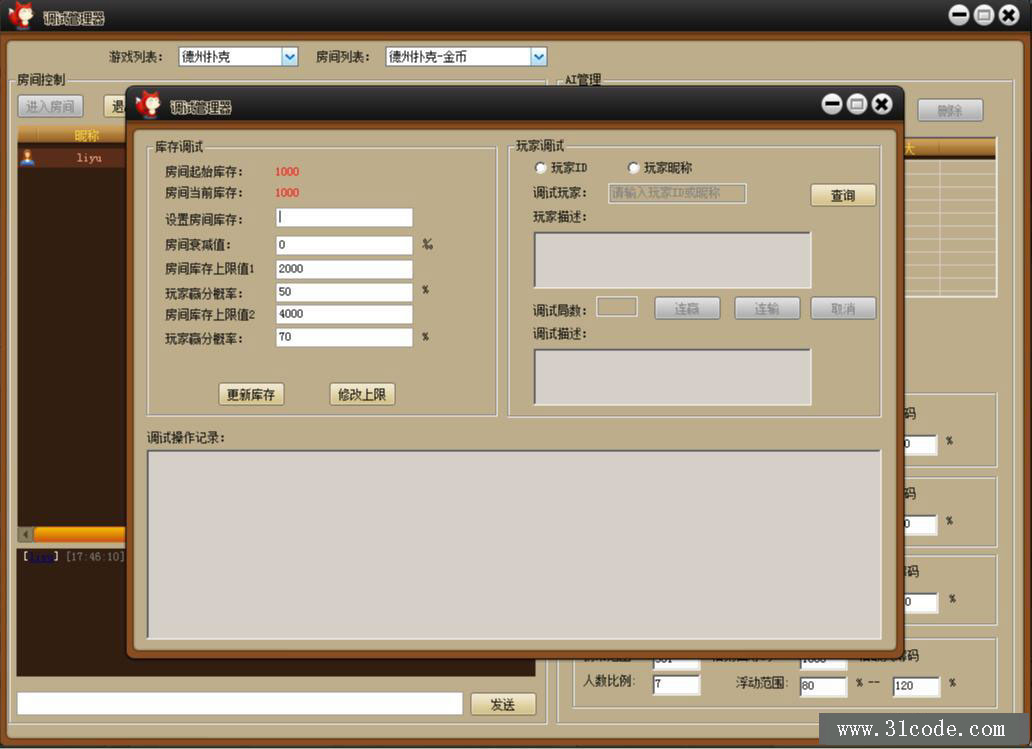This screenshot has width=1032, height=749.
Task: Click the 调试玩家 ID or nickname field
Action: pyautogui.click(x=677, y=193)
